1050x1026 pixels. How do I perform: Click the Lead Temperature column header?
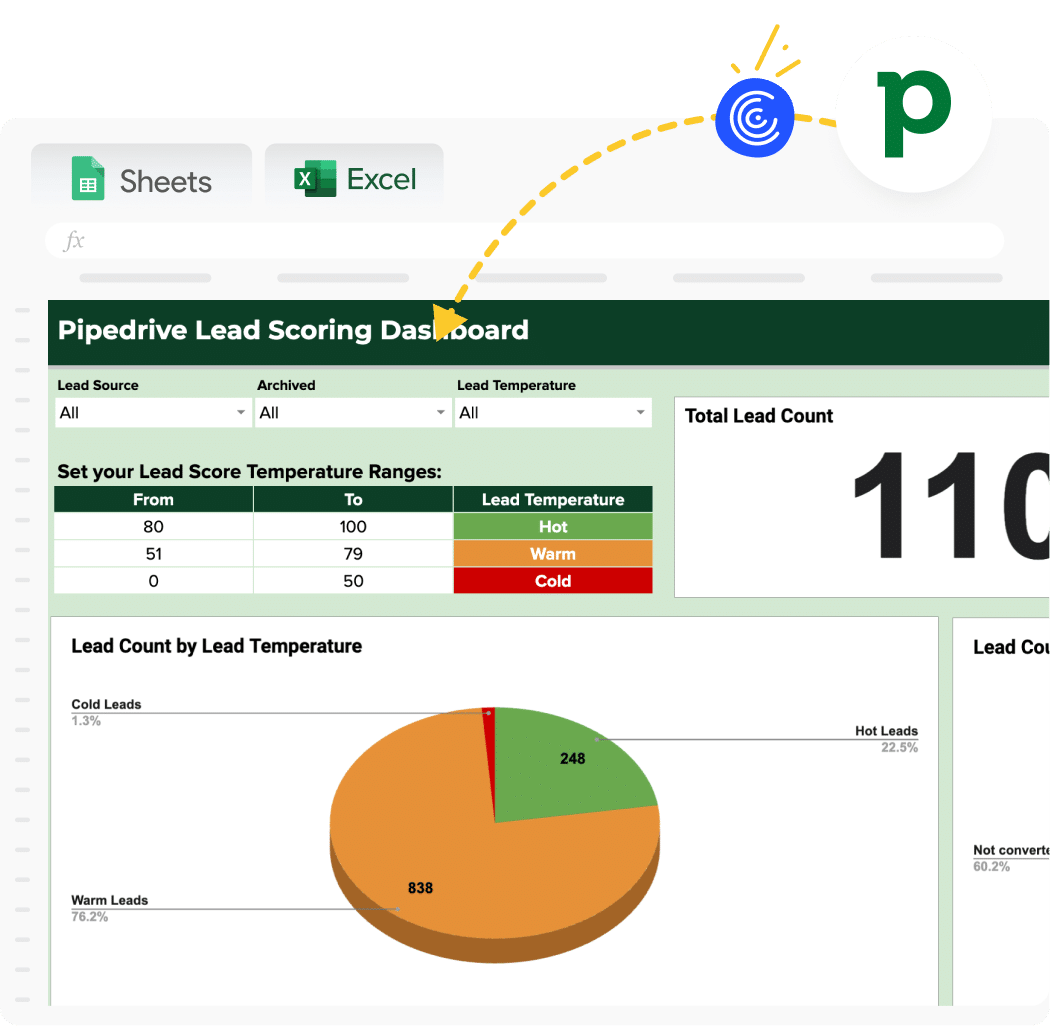point(553,500)
